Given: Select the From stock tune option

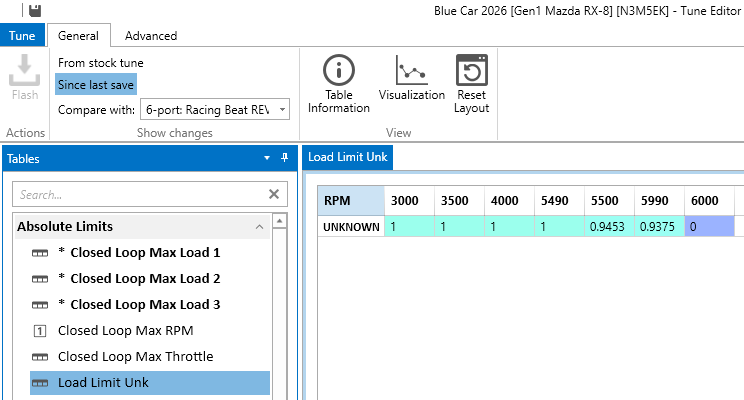Looking at the screenshot, I should [x=101, y=62].
